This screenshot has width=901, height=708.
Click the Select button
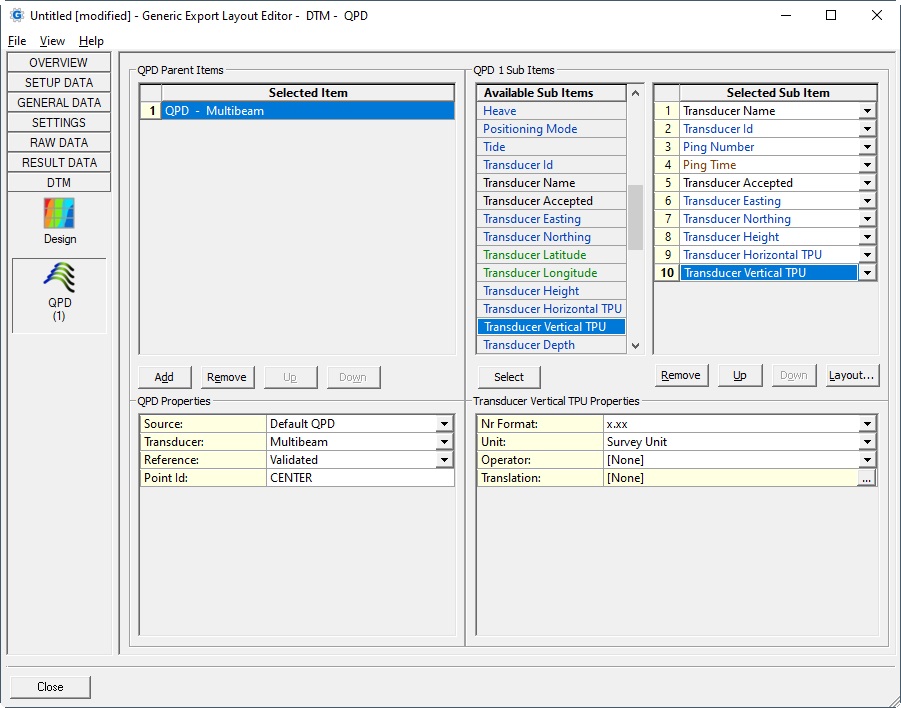pos(508,377)
